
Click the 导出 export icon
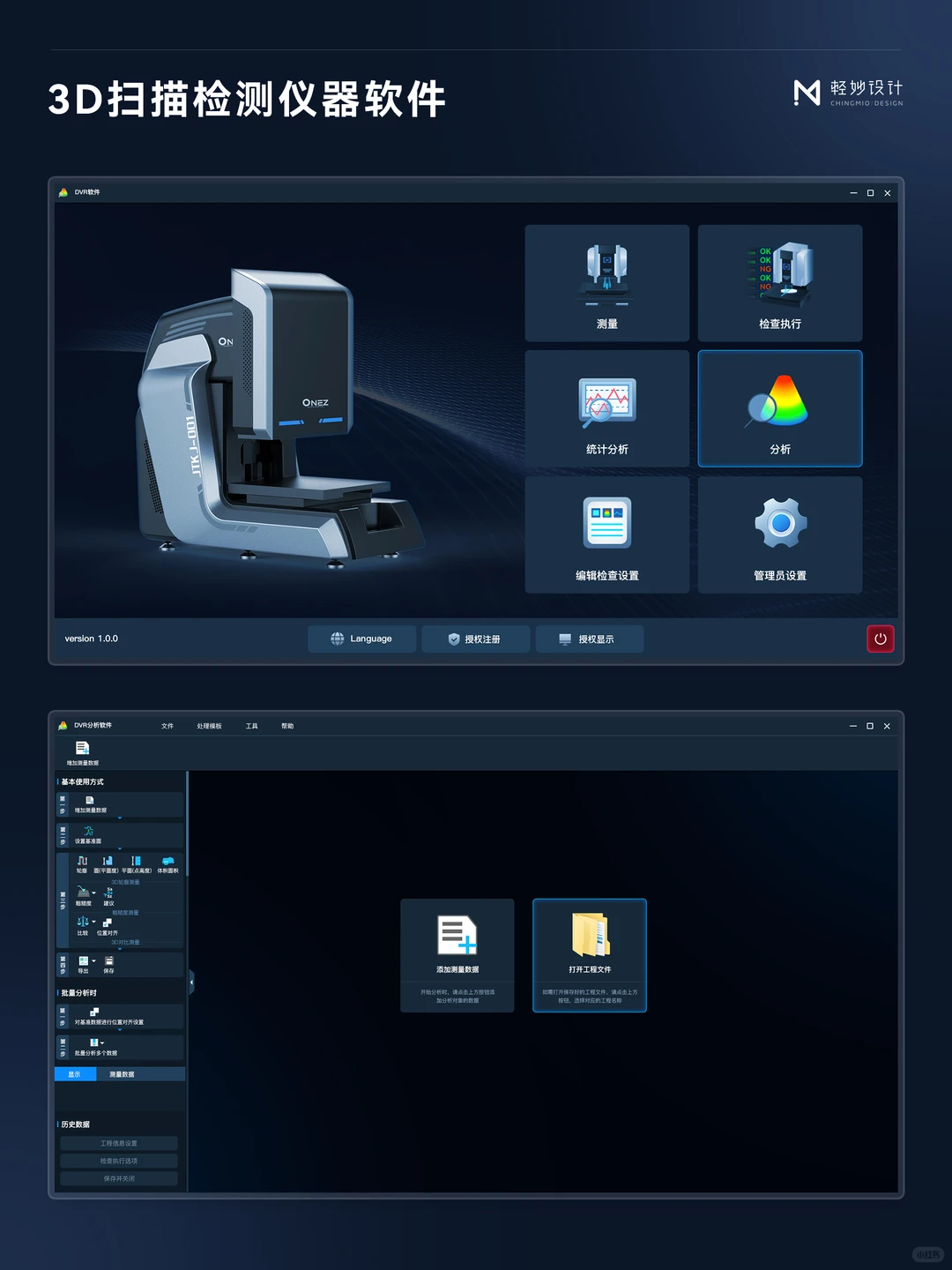pos(83,961)
